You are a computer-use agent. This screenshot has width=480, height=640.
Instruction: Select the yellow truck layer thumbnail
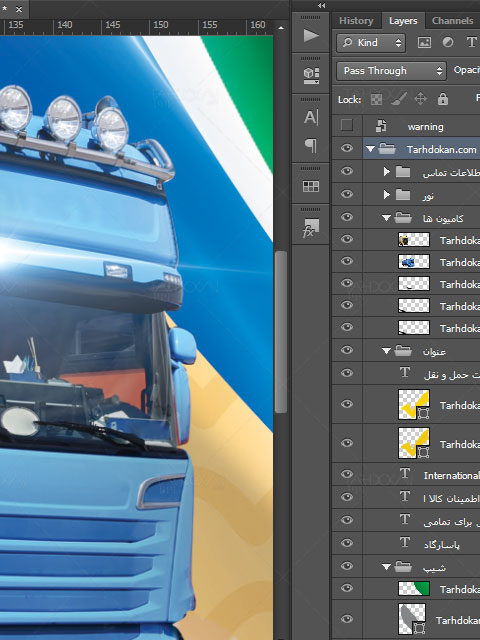[413, 240]
